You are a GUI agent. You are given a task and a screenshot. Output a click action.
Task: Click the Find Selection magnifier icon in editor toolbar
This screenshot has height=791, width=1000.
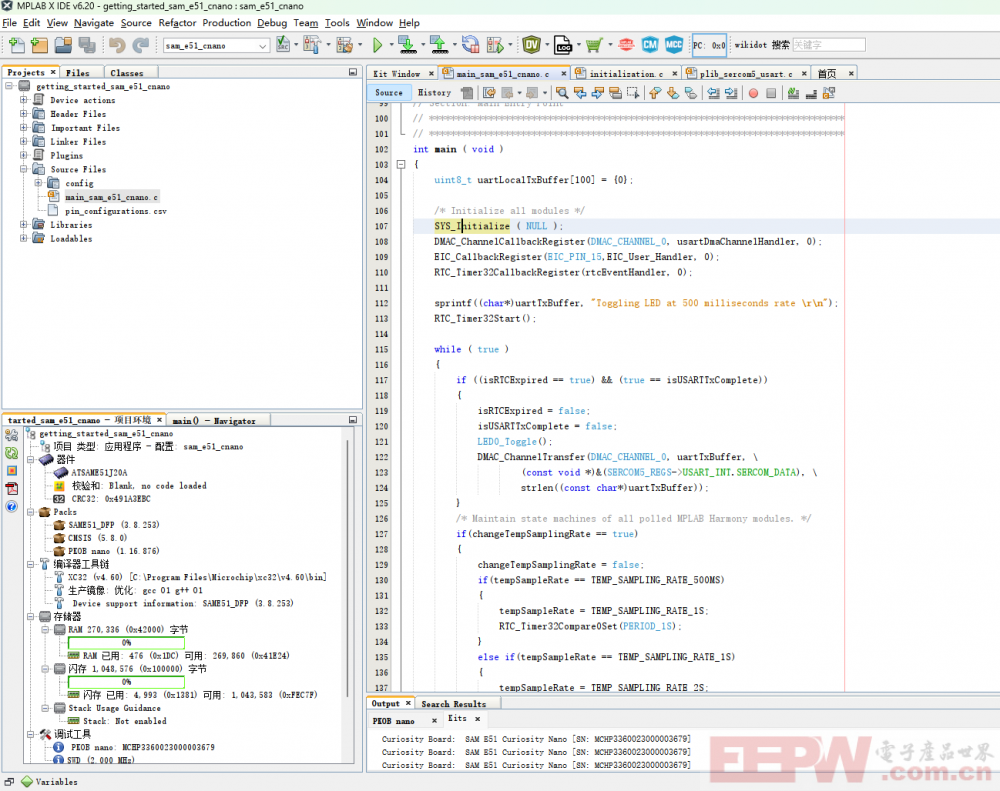click(562, 93)
